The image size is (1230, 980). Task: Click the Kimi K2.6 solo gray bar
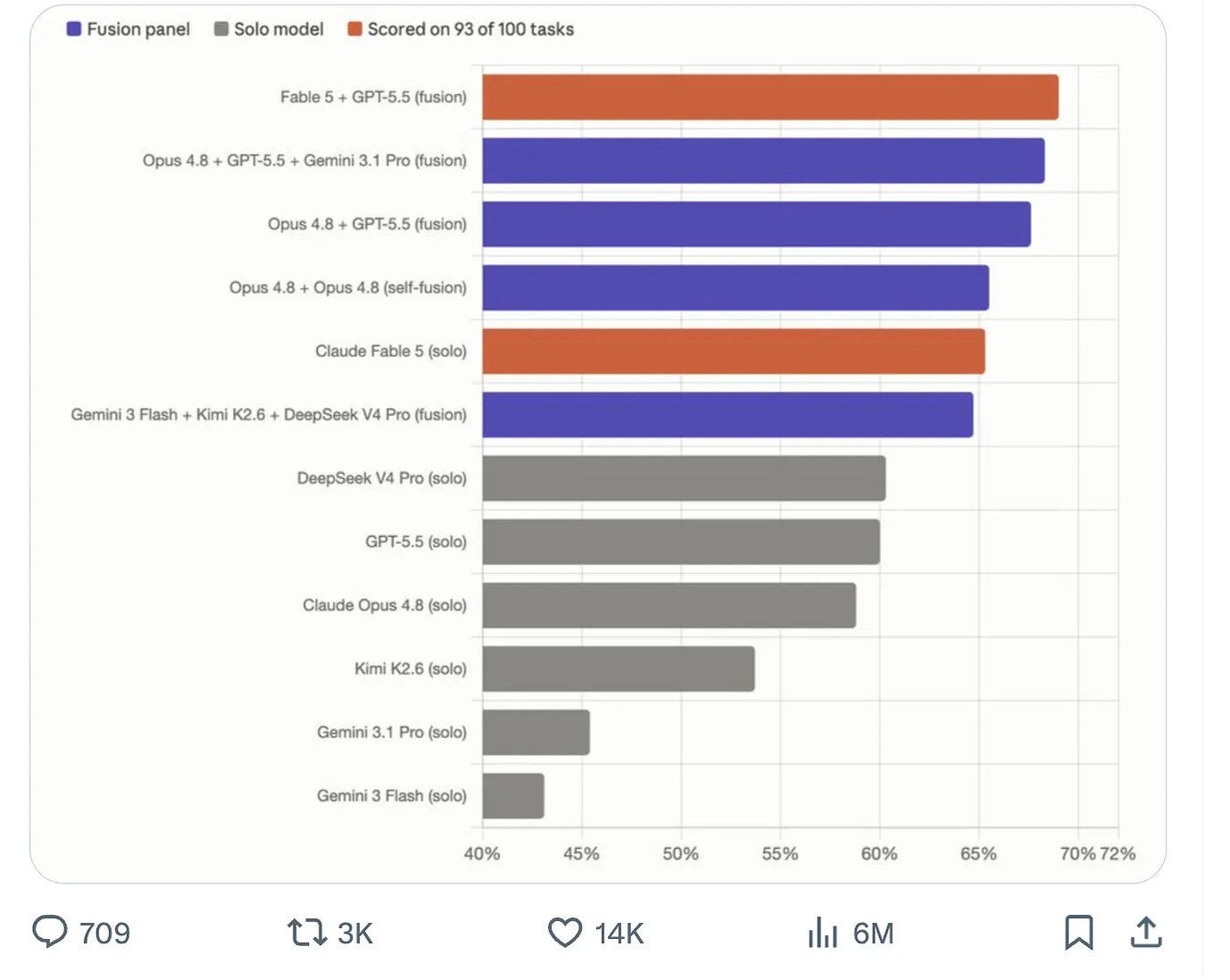619,669
